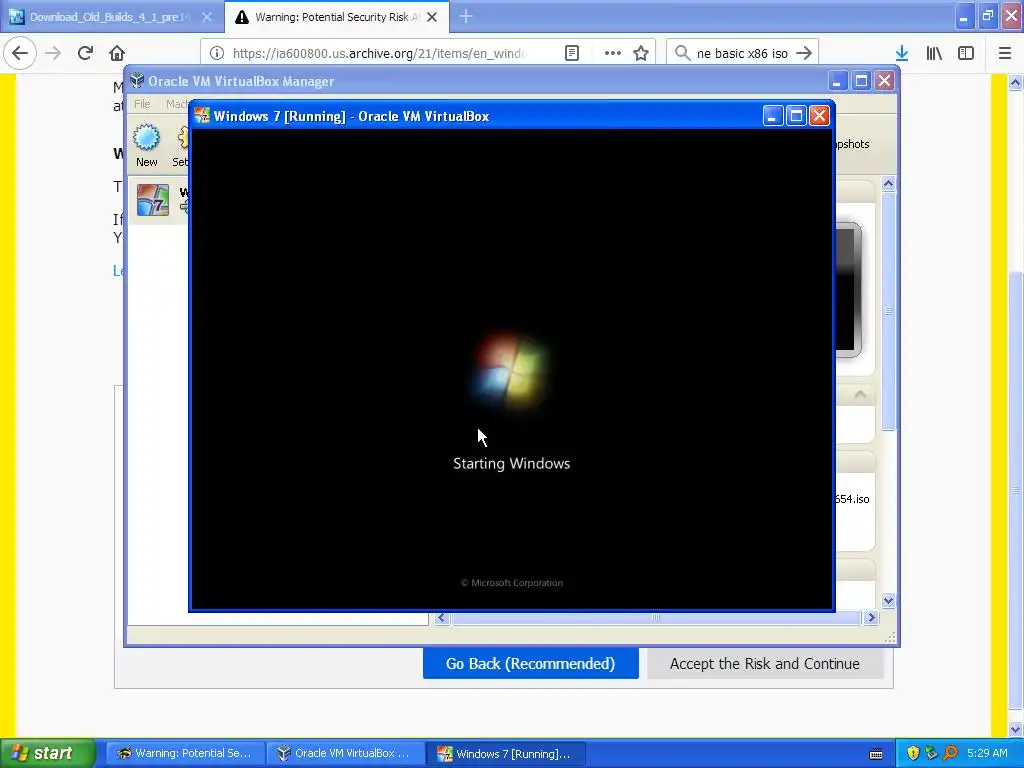Minimize the Windows 7 [Running] VM window
The height and width of the screenshot is (768, 1024).
(x=773, y=116)
